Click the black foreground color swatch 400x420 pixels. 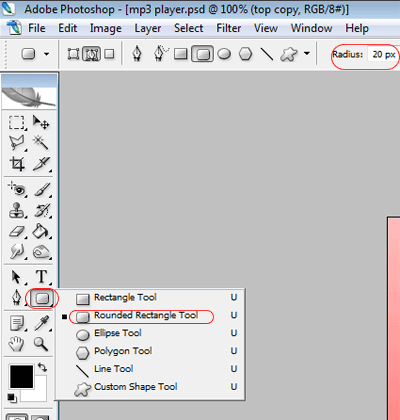point(22,377)
